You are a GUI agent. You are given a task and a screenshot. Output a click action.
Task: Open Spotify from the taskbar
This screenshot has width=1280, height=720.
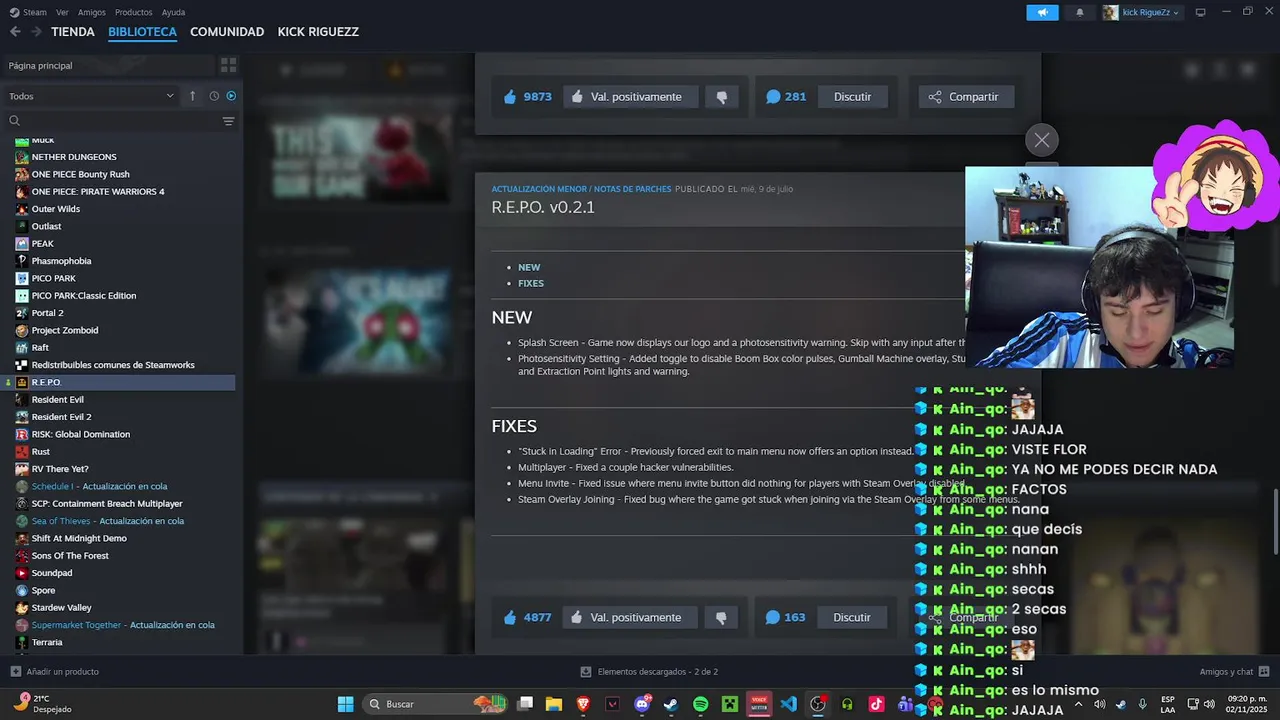tap(701, 704)
